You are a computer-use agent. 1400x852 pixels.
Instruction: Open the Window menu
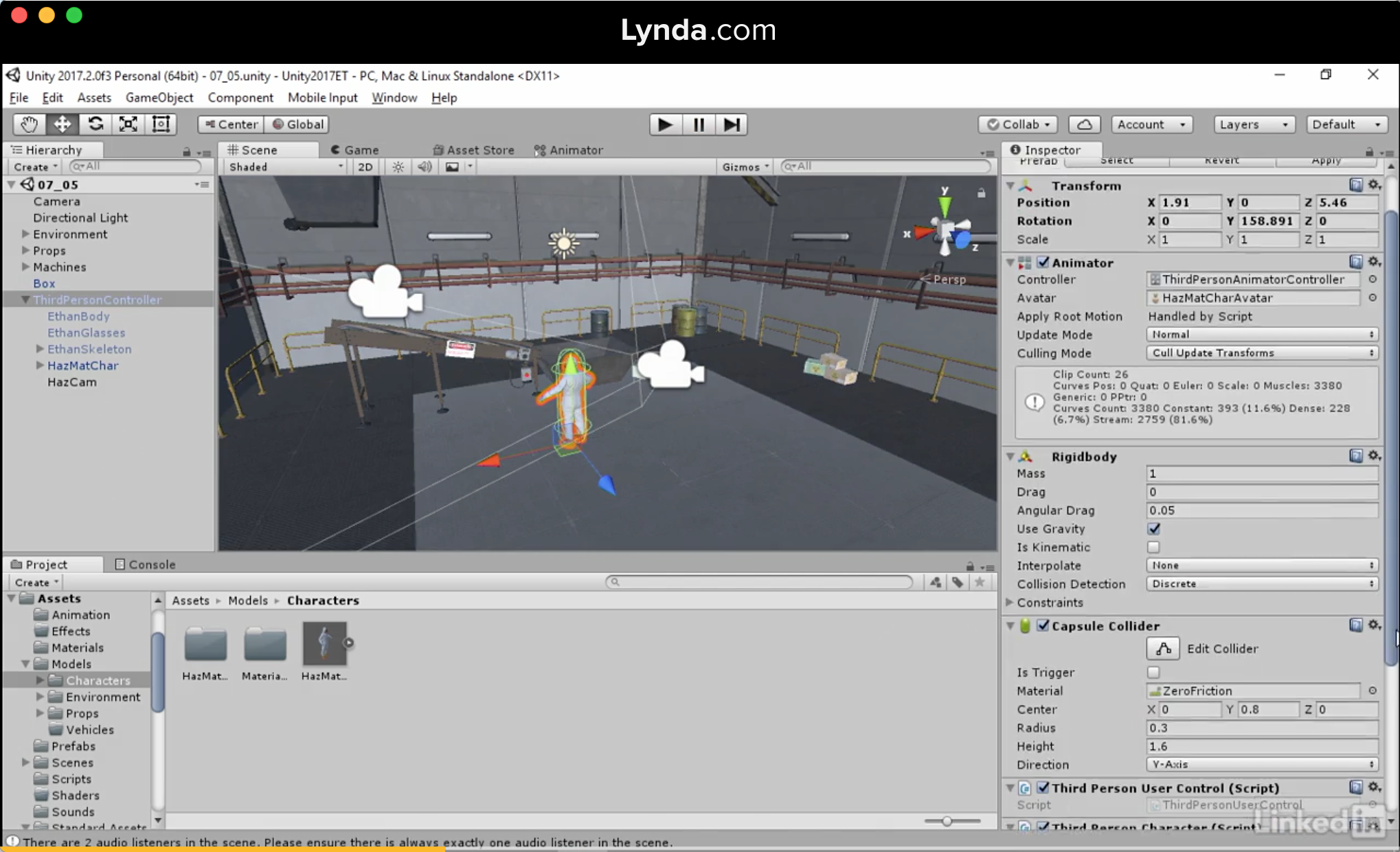[x=394, y=98]
